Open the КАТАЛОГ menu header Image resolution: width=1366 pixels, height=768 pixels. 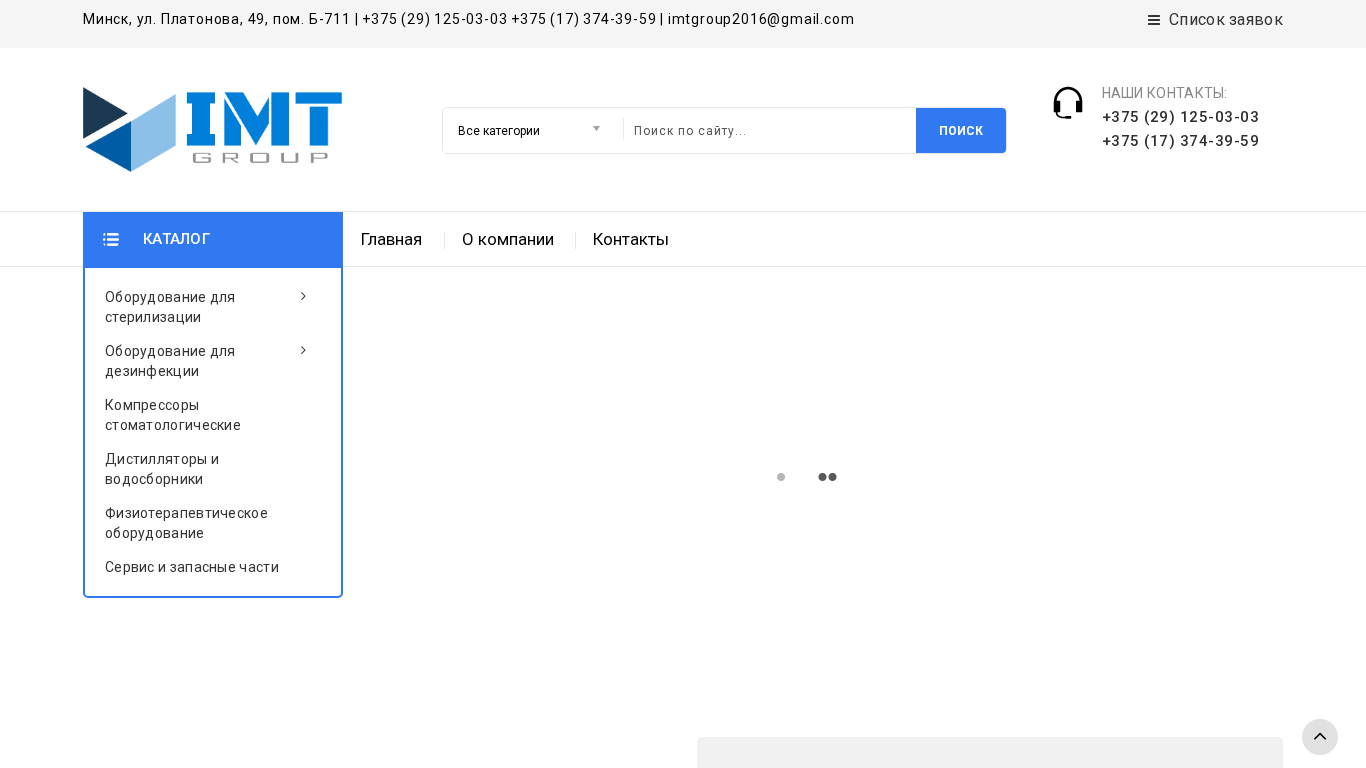tap(213, 239)
